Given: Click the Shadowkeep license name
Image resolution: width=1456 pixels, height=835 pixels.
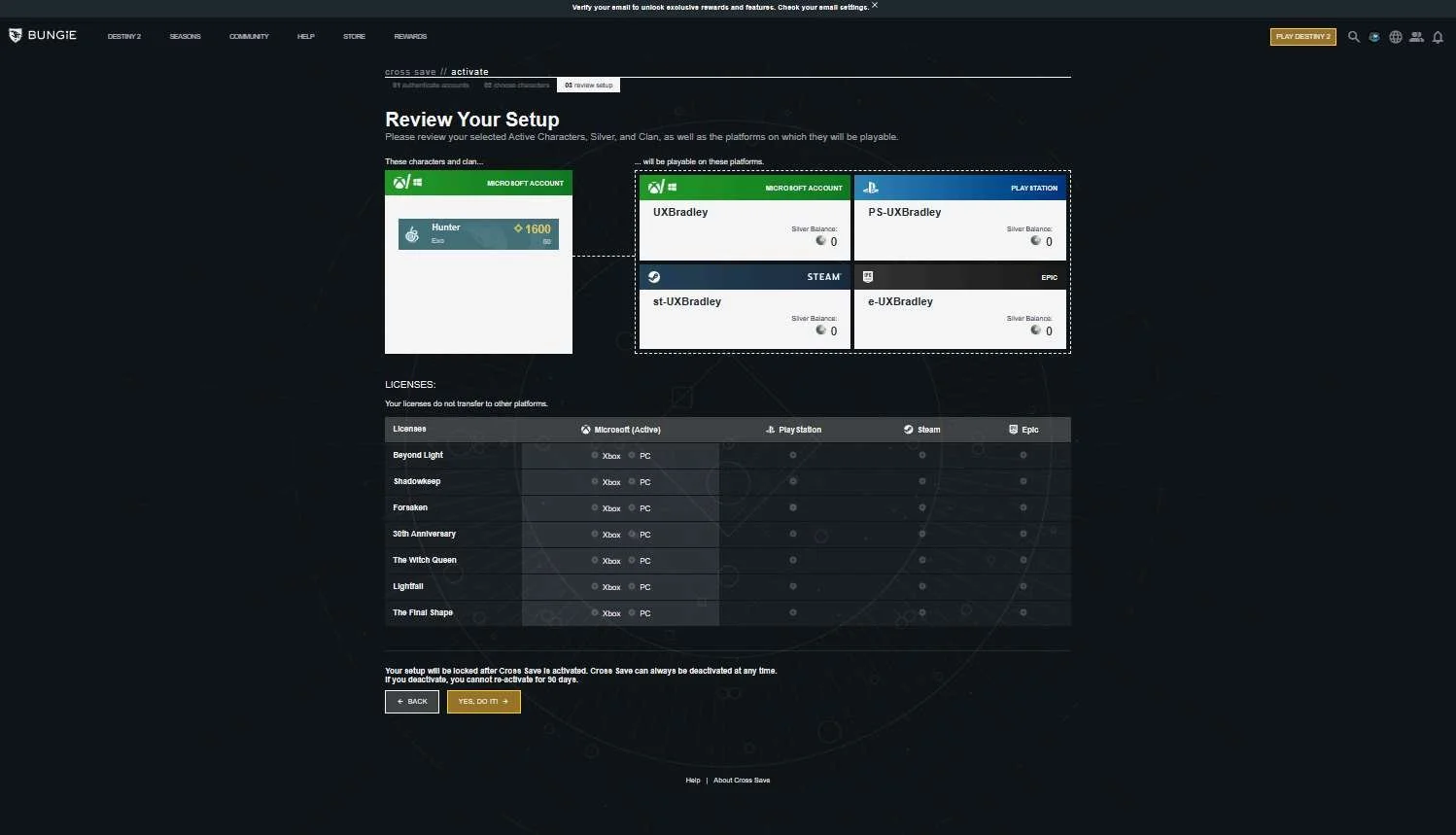Looking at the screenshot, I should click(x=417, y=481).
